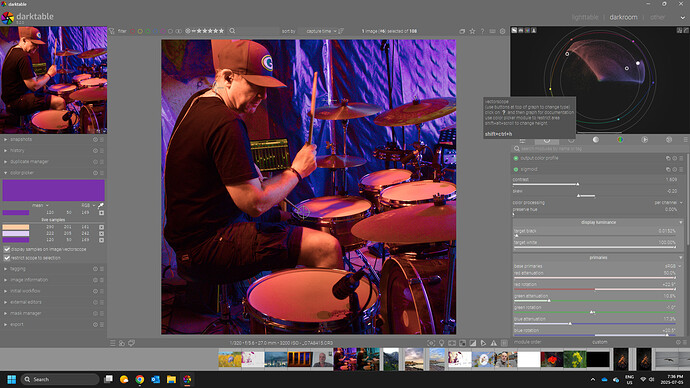The height and width of the screenshot is (388, 690).
Task: Open the help question mark icon
Action: pyautogui.click(x=482, y=31)
